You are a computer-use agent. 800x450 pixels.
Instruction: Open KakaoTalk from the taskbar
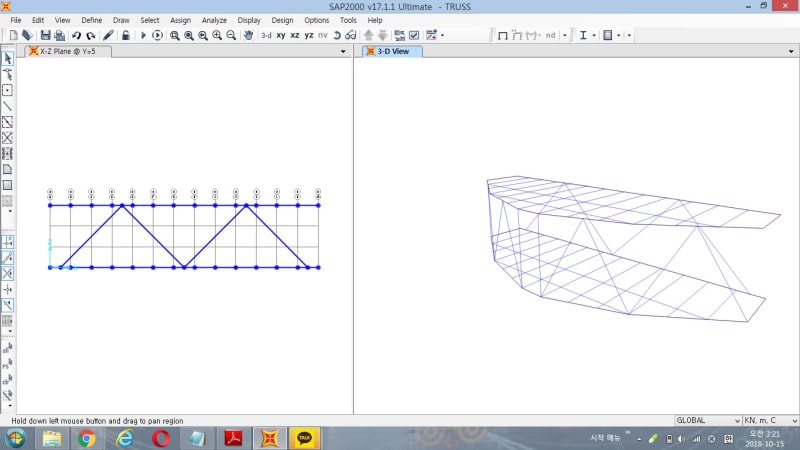pos(305,439)
